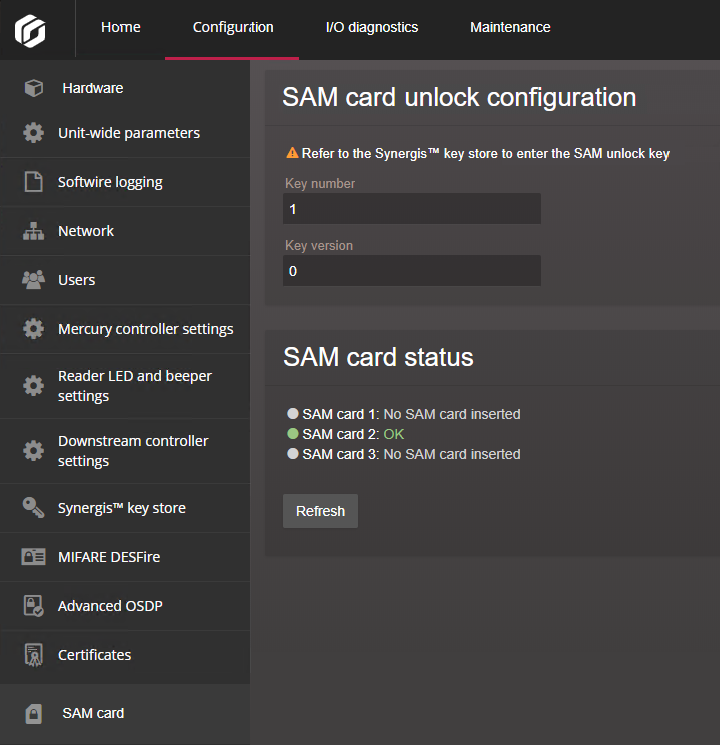
Task: Click the Key number input field
Action: click(x=412, y=209)
